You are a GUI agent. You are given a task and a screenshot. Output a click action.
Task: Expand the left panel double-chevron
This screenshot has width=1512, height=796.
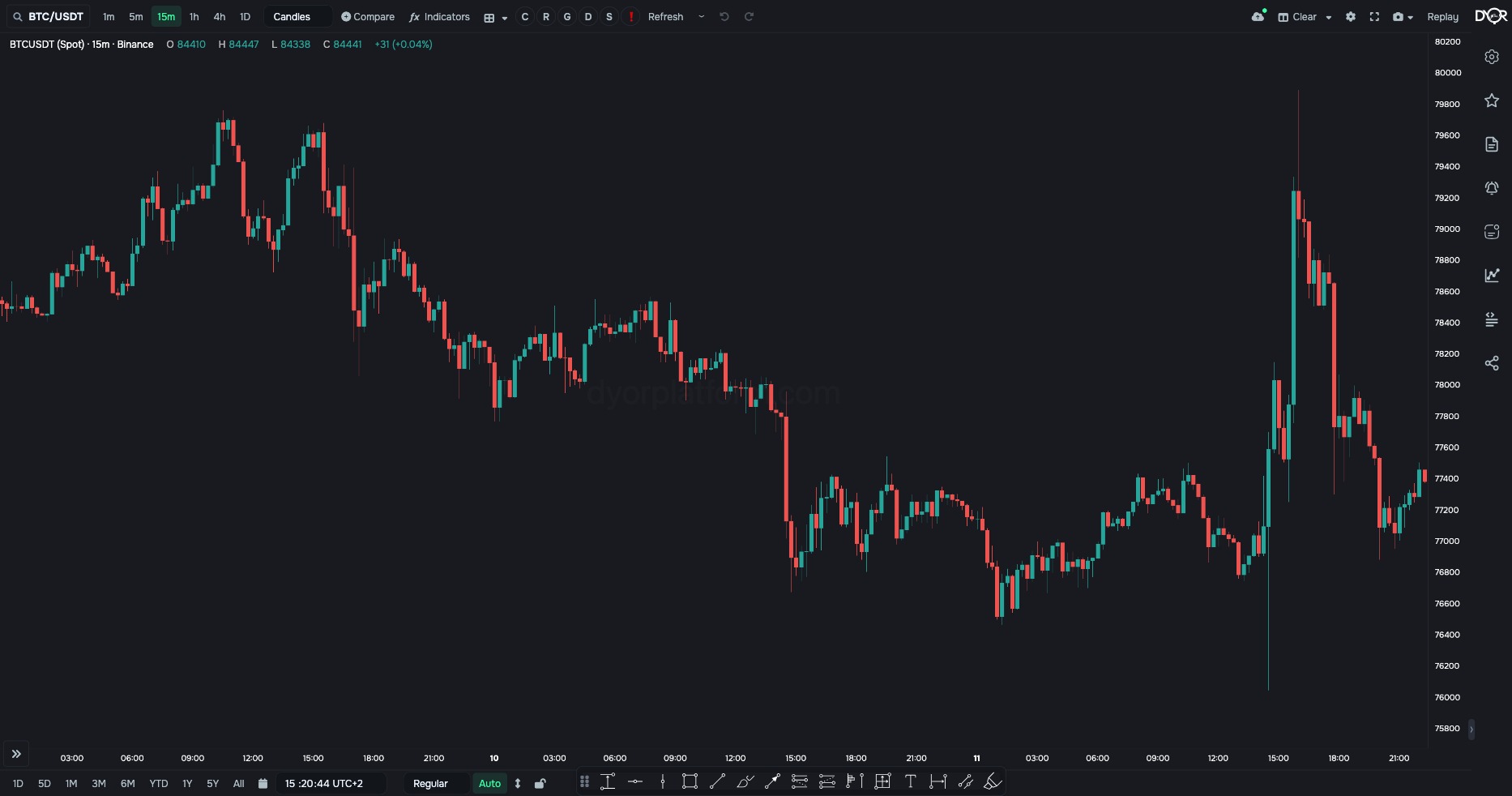click(x=16, y=754)
